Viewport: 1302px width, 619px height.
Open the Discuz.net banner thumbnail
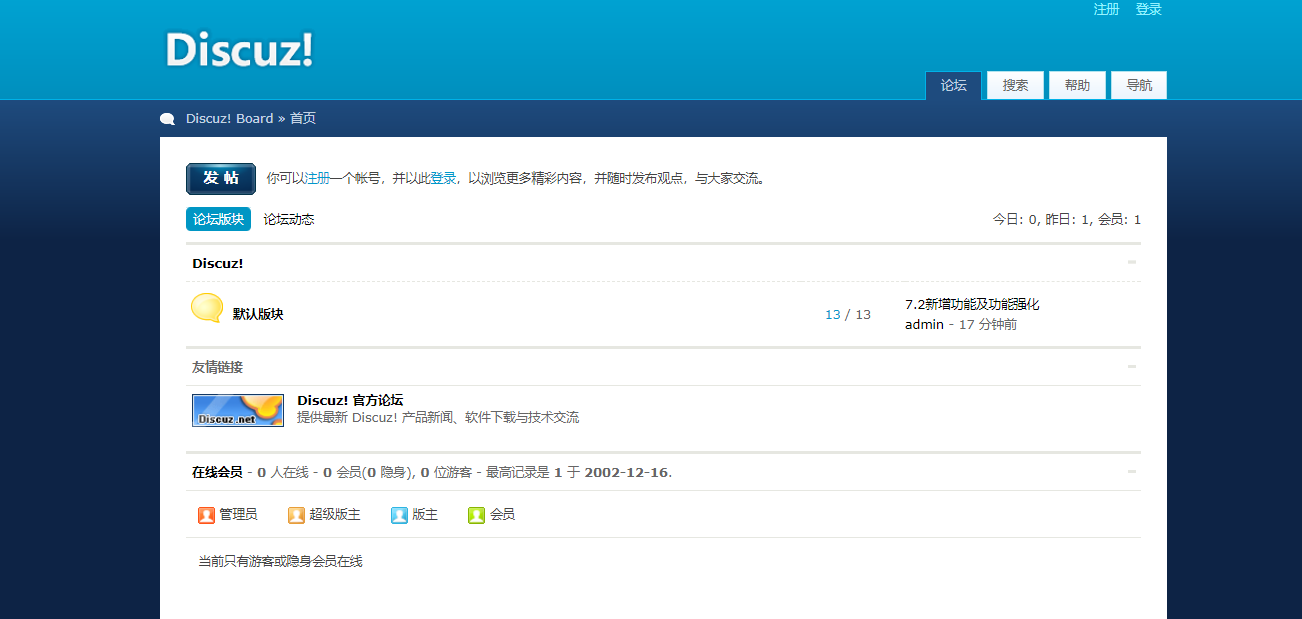238,410
